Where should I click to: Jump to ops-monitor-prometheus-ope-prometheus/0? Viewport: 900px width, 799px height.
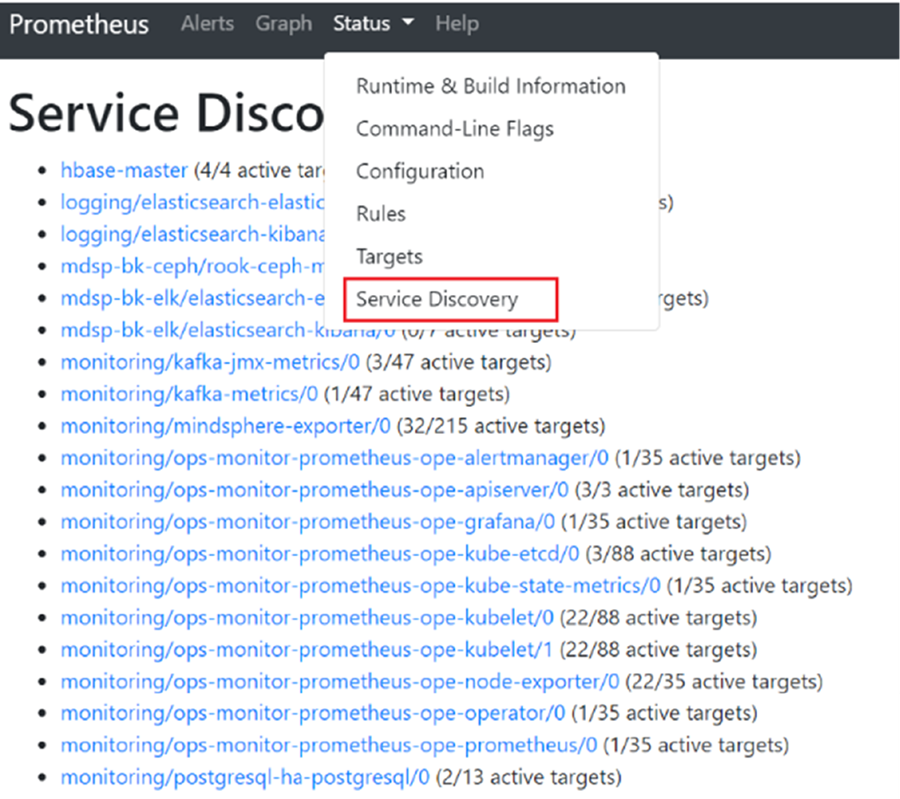[x=329, y=746]
